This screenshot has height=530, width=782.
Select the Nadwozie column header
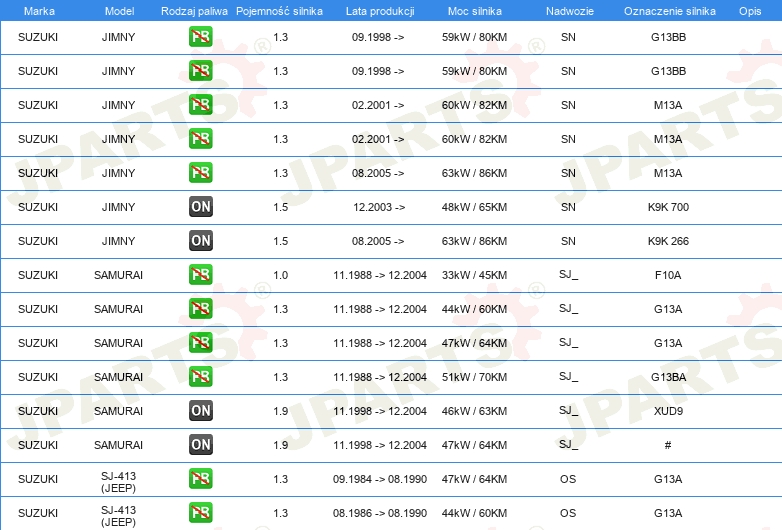pos(570,11)
